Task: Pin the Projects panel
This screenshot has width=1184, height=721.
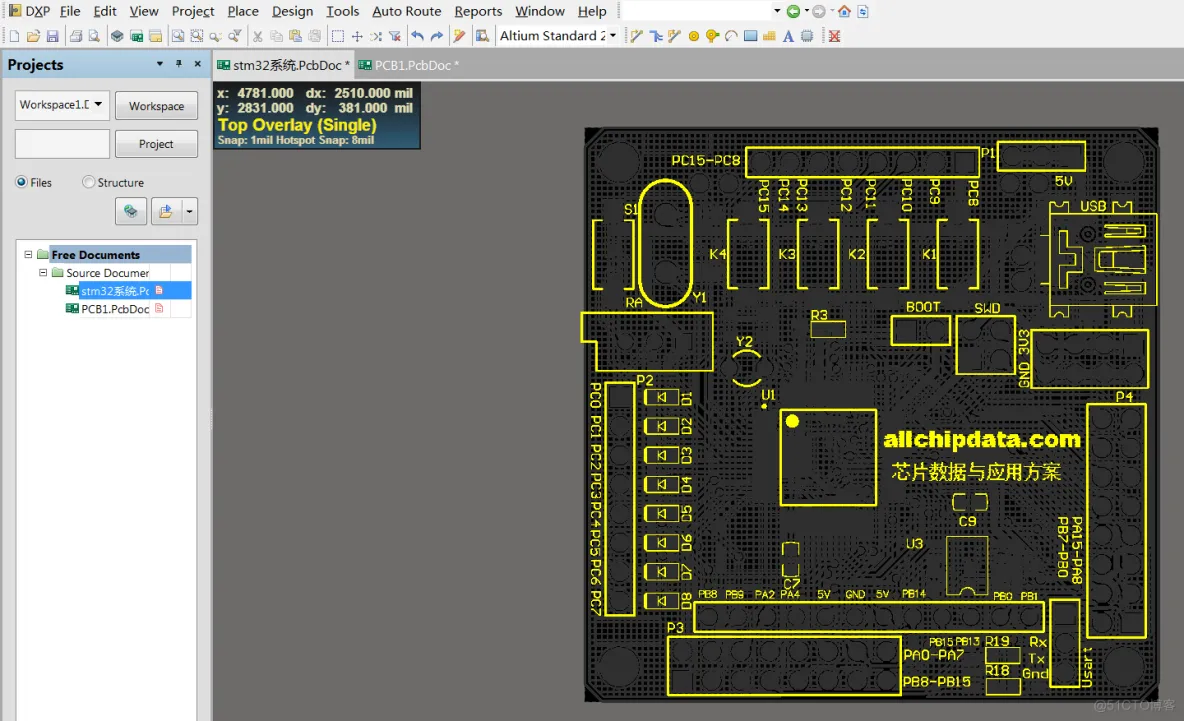Action: [x=179, y=64]
